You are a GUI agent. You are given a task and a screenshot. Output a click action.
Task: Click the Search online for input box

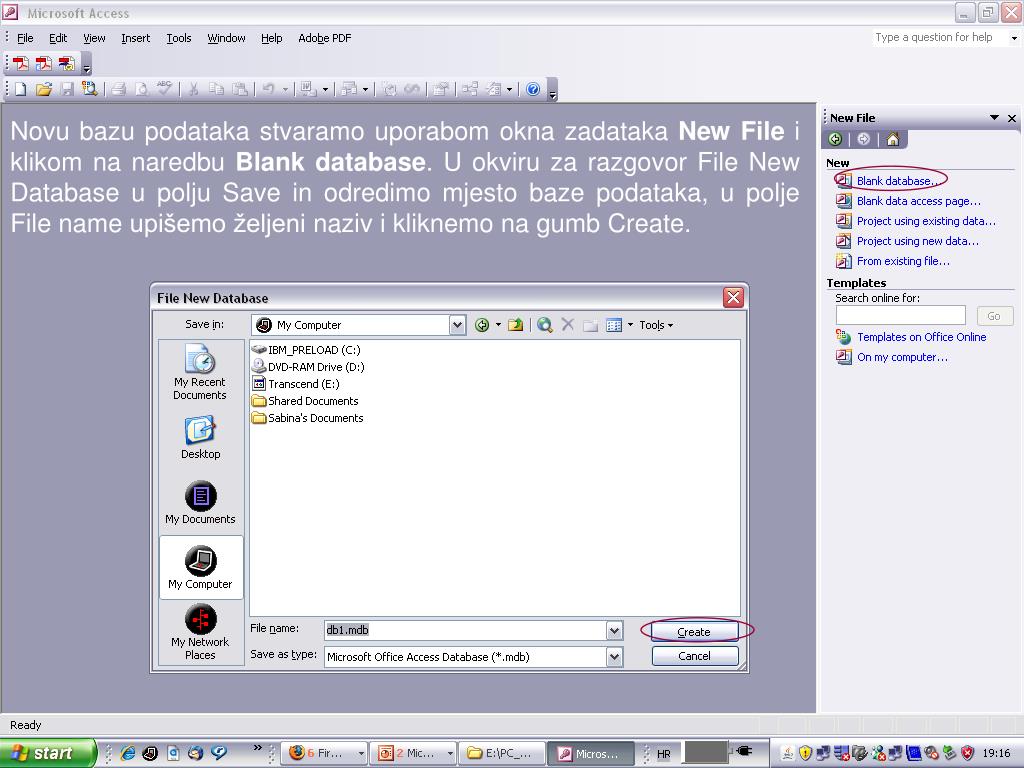(901, 315)
